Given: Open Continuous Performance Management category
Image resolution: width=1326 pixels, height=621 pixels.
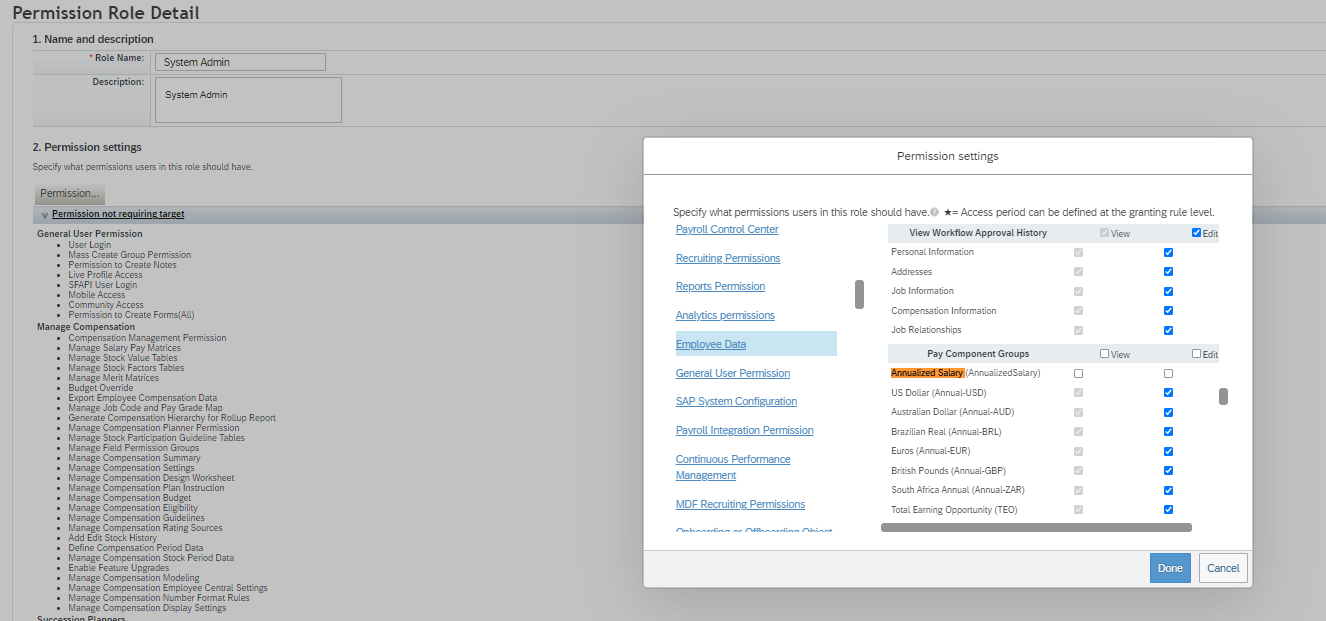Looking at the screenshot, I should point(733,467).
